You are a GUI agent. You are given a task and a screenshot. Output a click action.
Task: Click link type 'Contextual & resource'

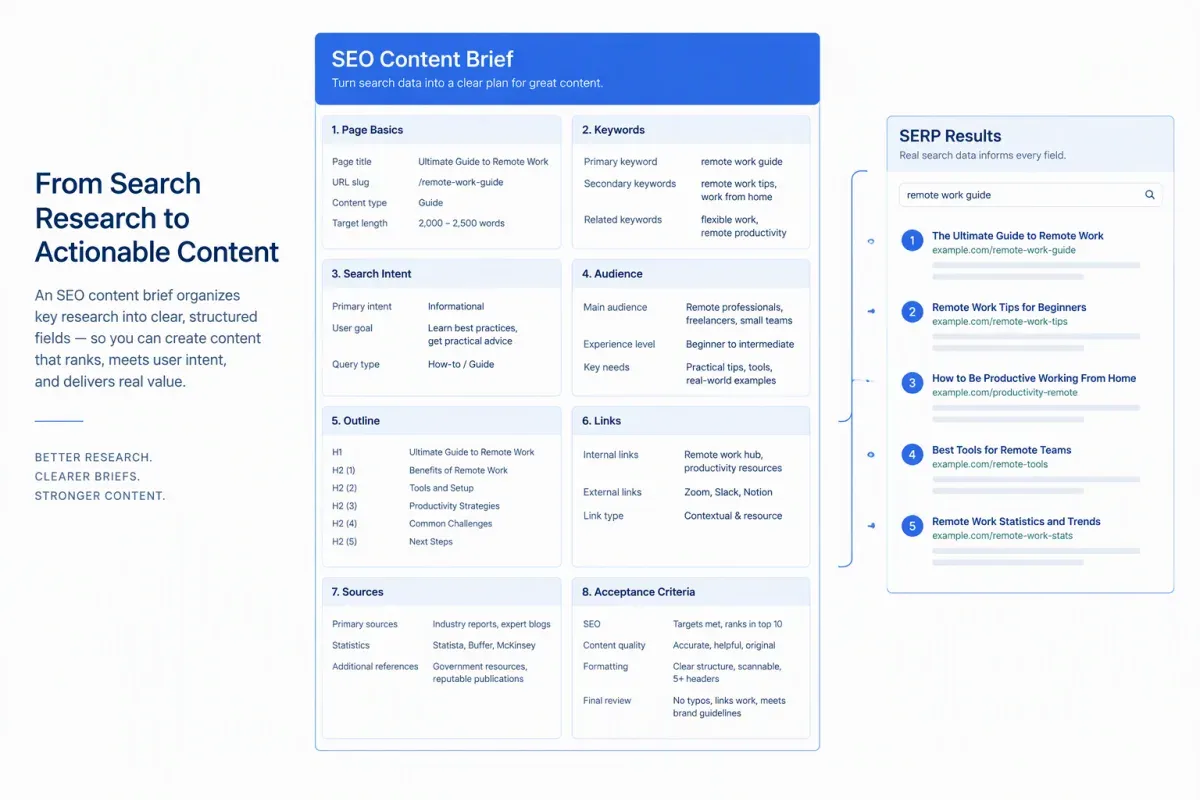point(733,516)
